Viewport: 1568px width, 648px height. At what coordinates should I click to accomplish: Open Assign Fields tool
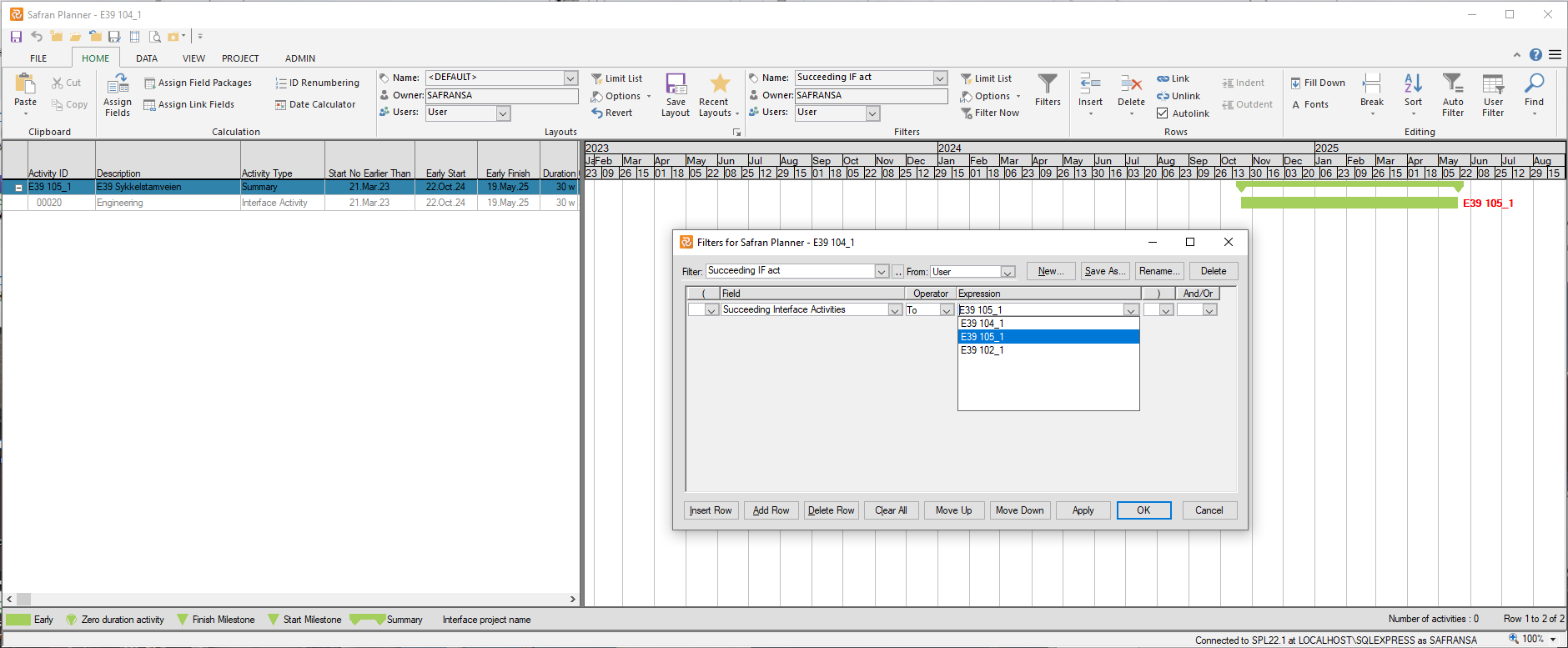(x=118, y=94)
